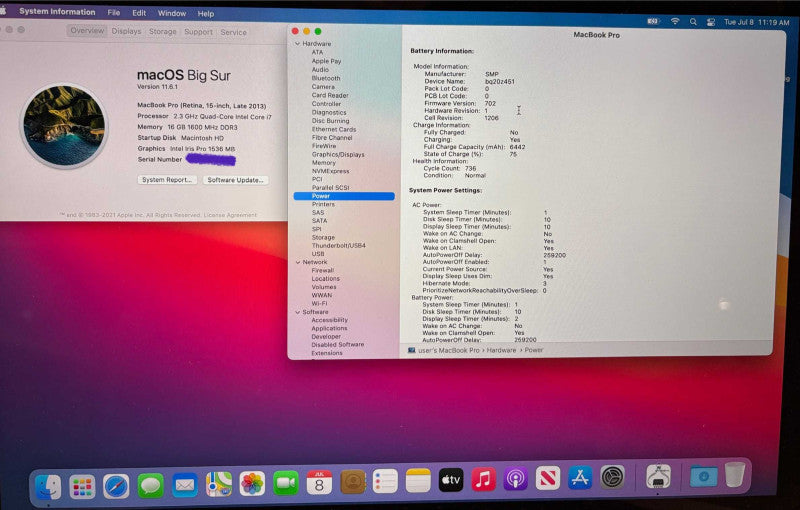
Task: Select Card Reader in sidebar
Action: tap(330, 95)
